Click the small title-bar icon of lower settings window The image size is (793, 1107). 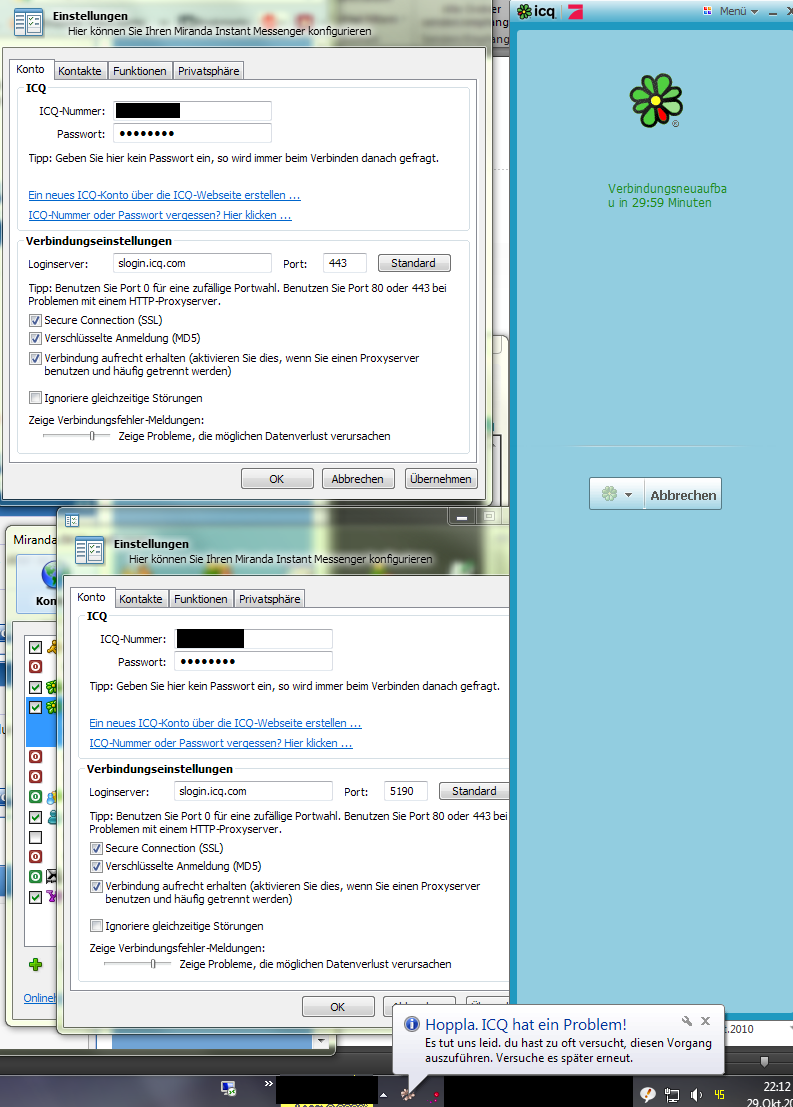(x=72, y=520)
